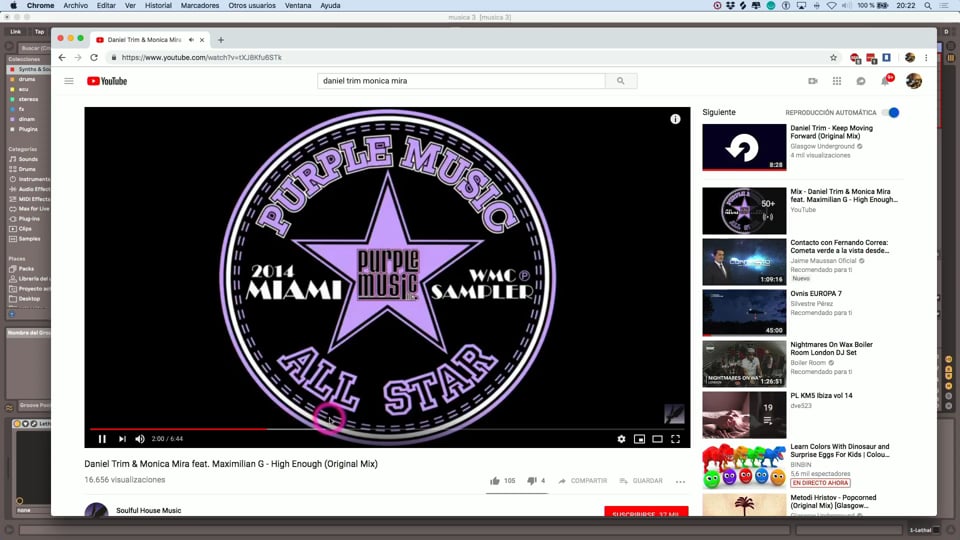
Task: Go back in Chrome
Action: click(x=62, y=58)
